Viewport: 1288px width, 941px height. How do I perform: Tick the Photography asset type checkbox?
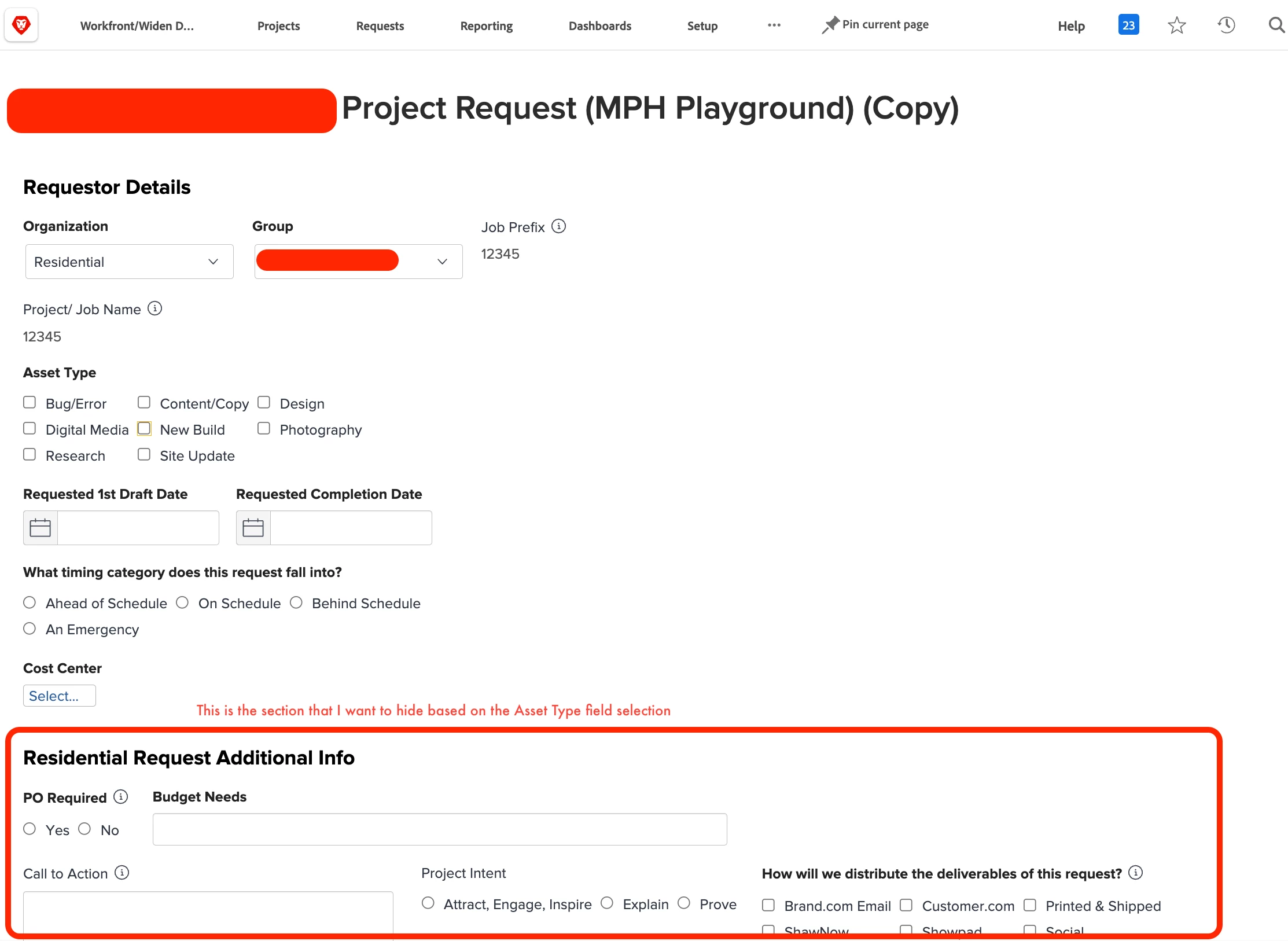264,429
